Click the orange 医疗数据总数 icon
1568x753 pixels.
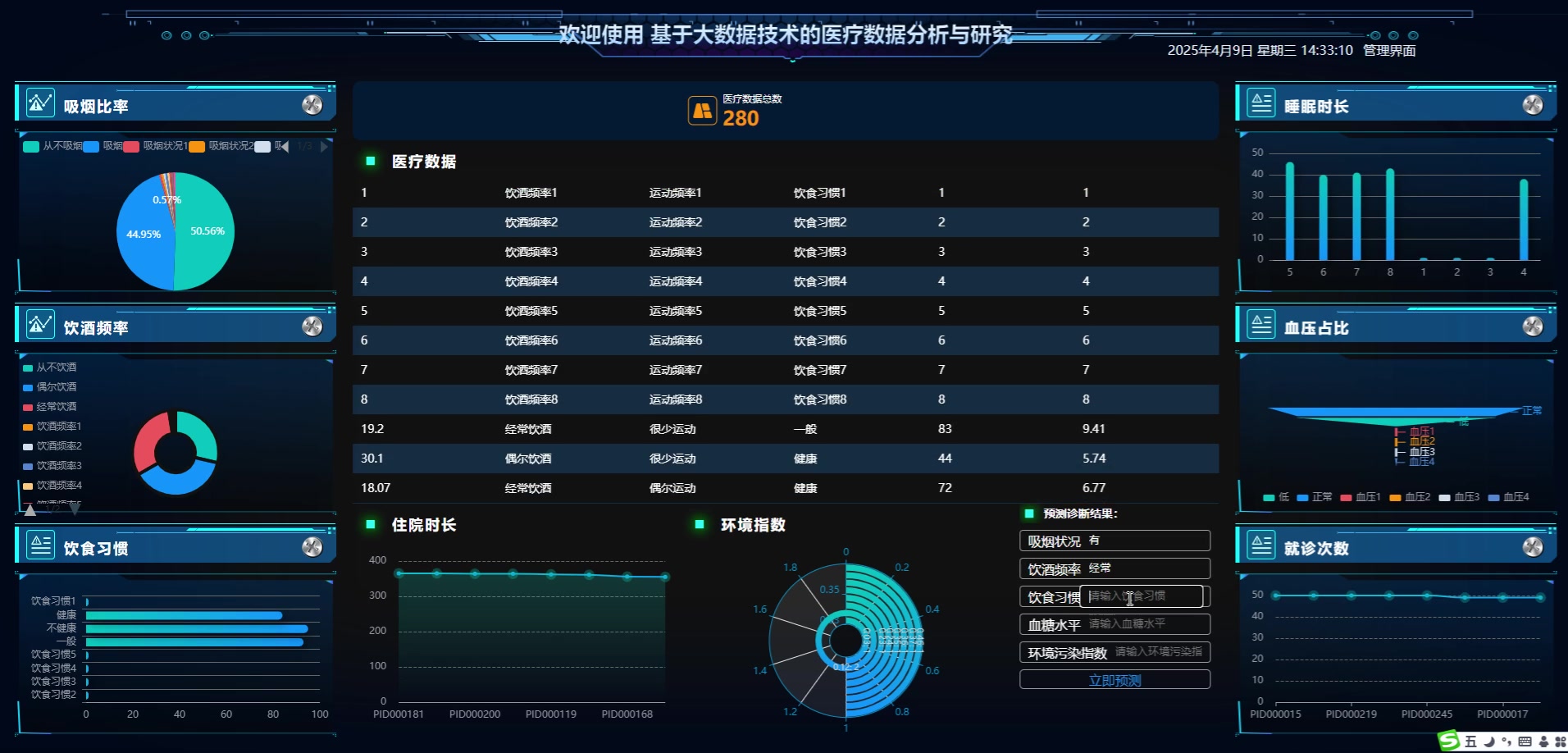702,111
